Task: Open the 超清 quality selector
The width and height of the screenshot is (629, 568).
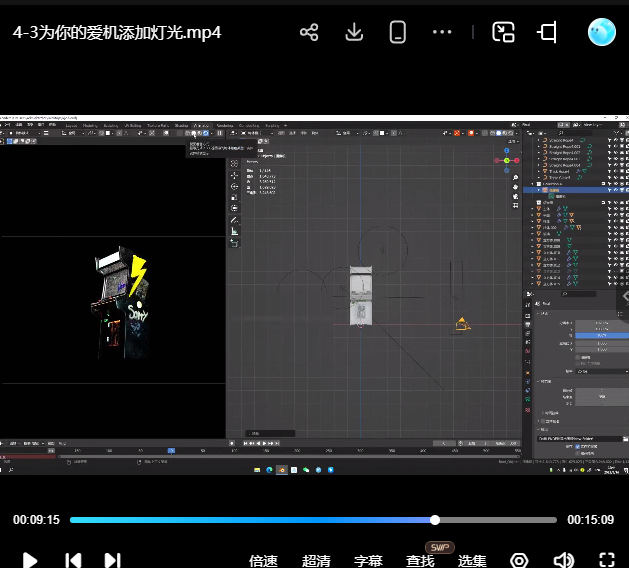Action: tap(316, 561)
